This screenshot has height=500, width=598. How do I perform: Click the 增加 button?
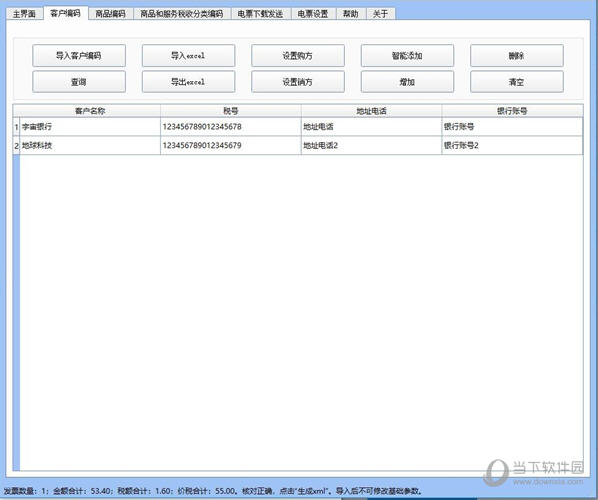(x=407, y=82)
